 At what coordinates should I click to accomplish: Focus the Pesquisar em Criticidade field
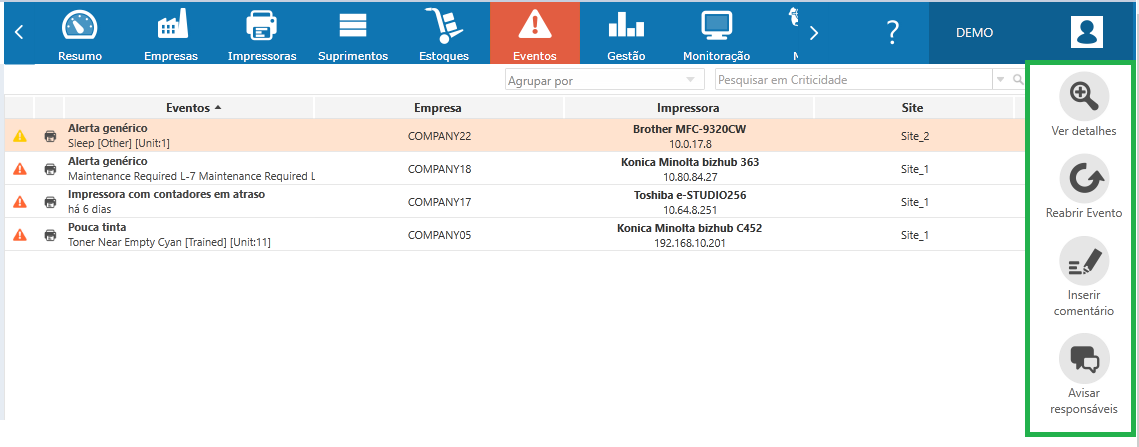click(851, 80)
